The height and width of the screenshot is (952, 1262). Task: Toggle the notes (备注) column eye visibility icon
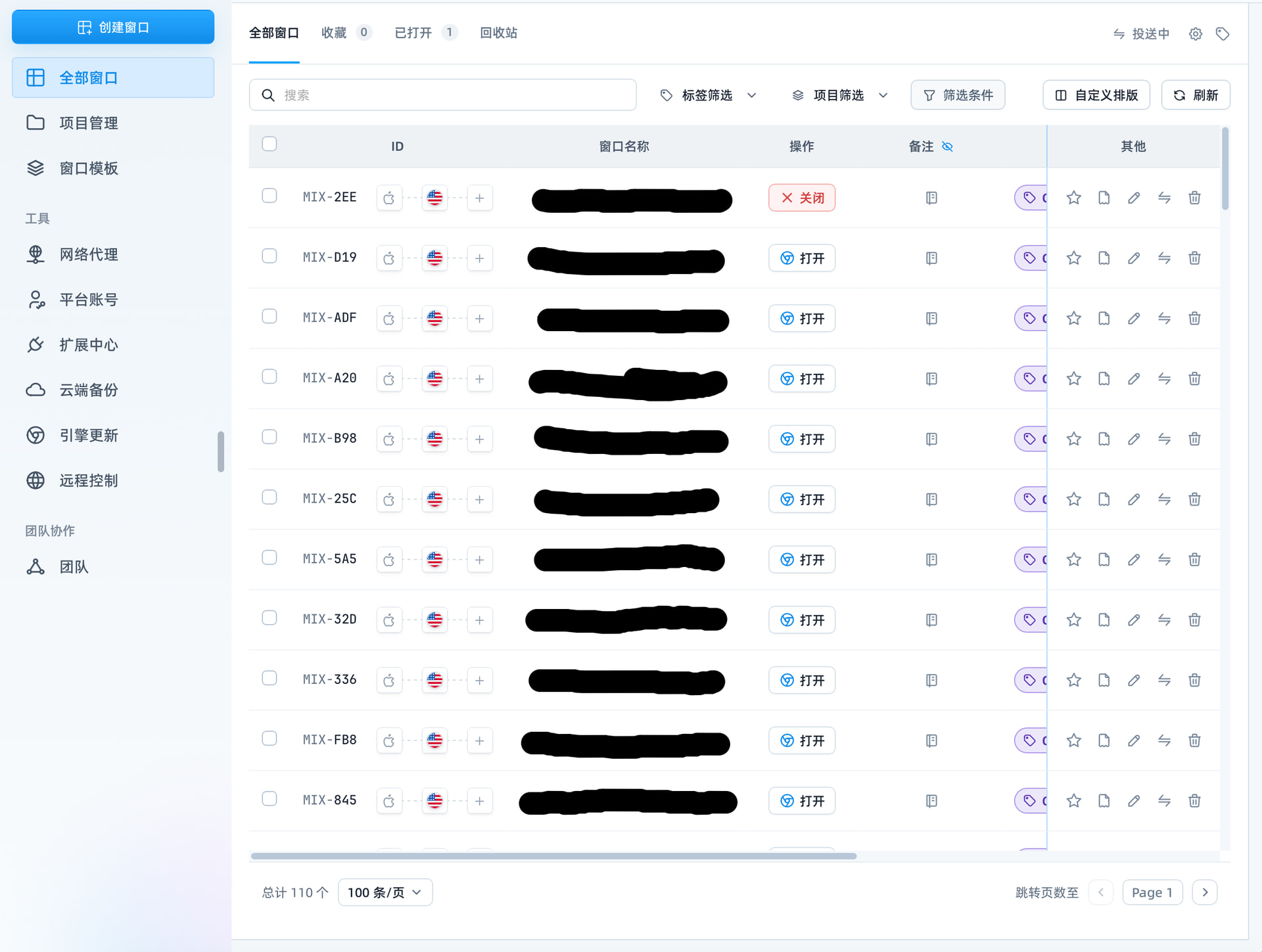coord(947,147)
